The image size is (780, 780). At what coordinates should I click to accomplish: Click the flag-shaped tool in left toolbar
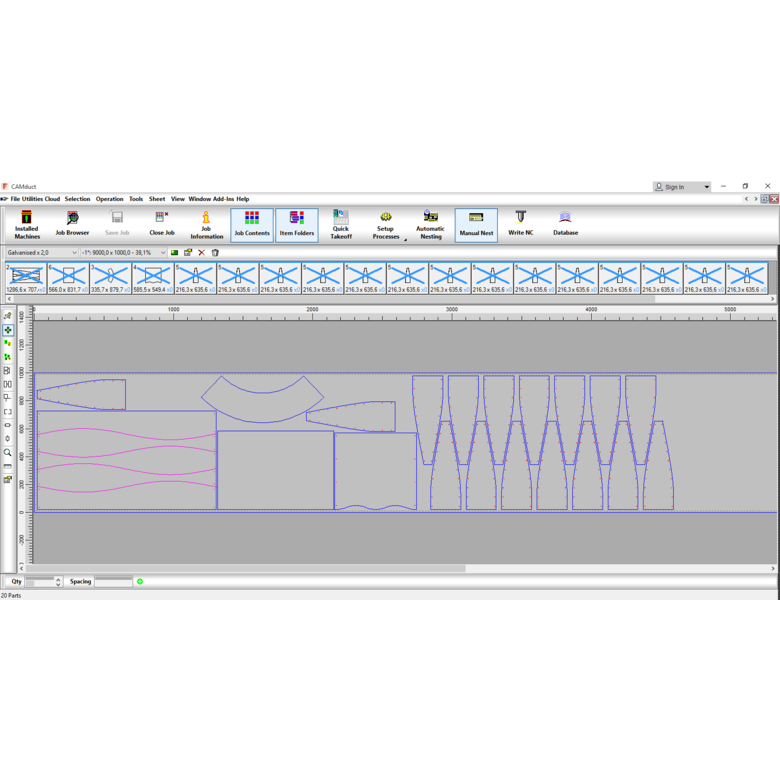[x=7, y=397]
